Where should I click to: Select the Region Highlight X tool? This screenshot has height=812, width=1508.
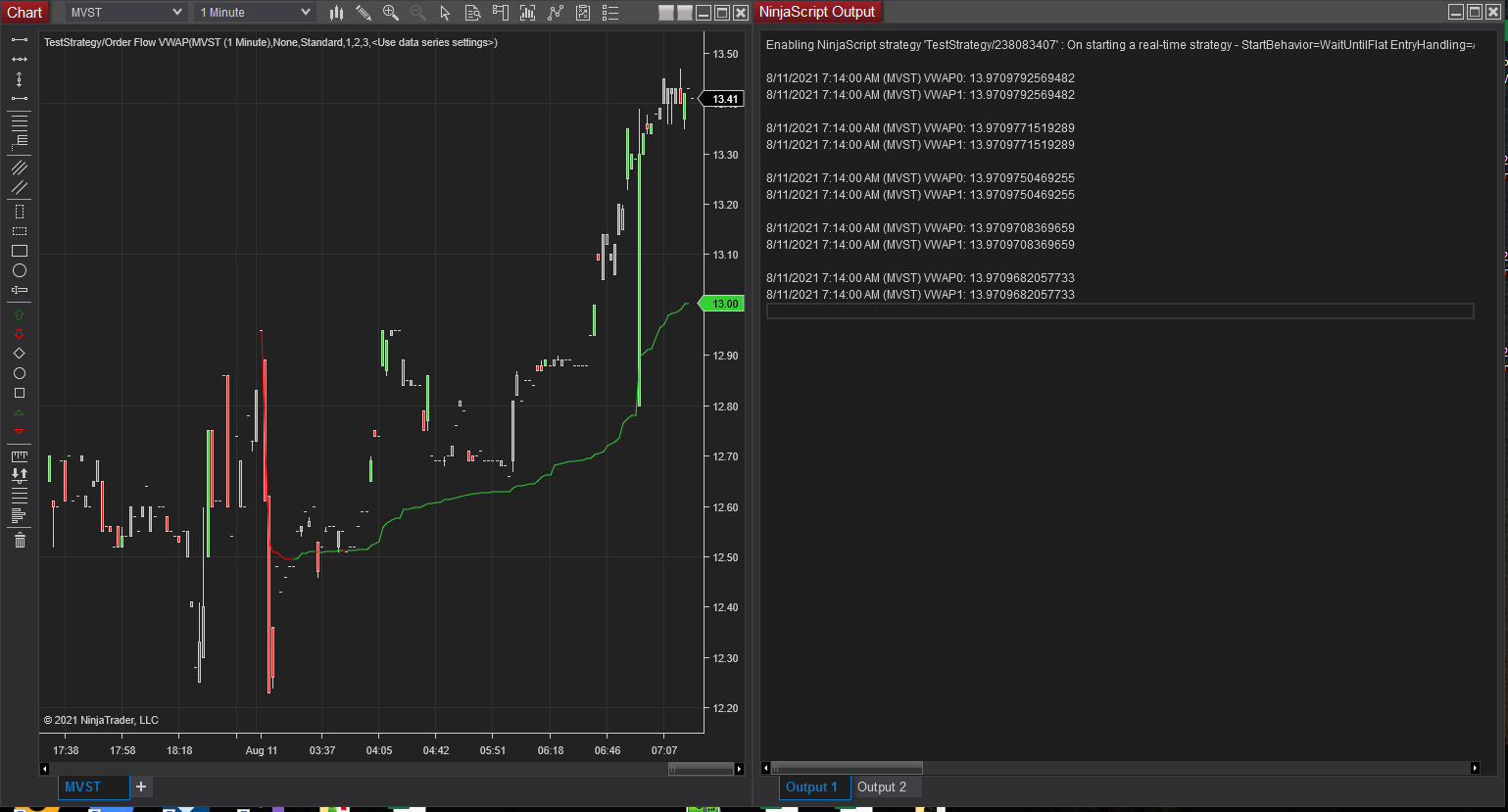pos(20,212)
